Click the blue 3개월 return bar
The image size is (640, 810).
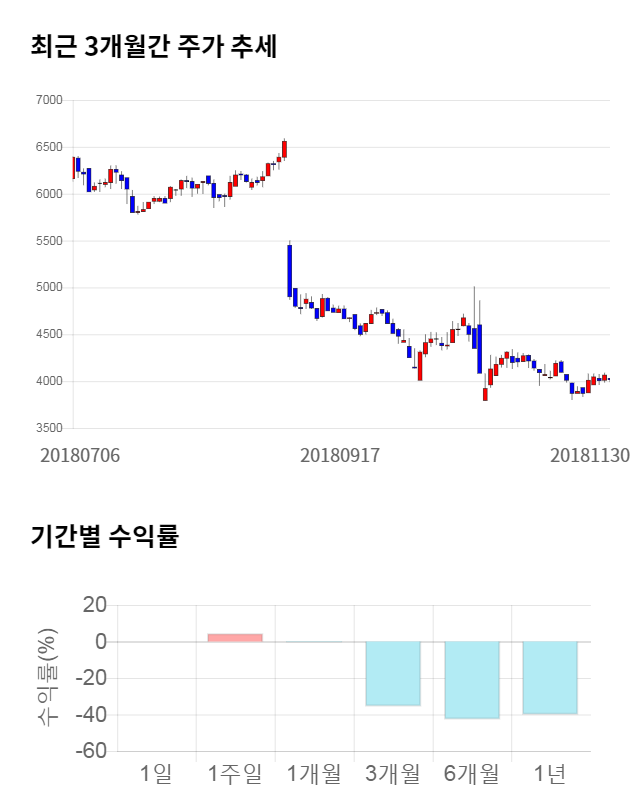(x=393, y=673)
